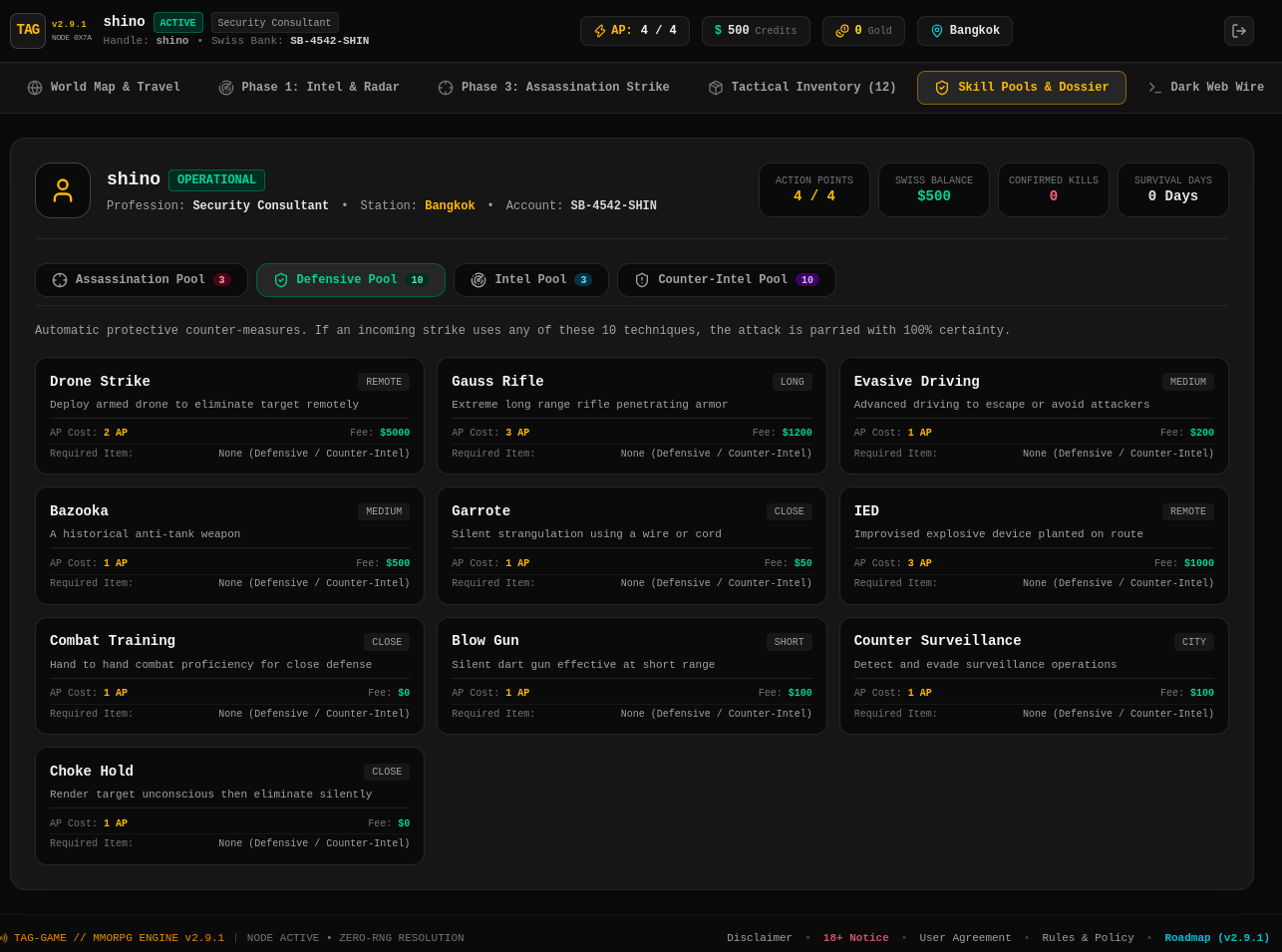Screen dimensions: 1282x952
Task: Click the dollar sign credits icon
Action: click(x=718, y=31)
